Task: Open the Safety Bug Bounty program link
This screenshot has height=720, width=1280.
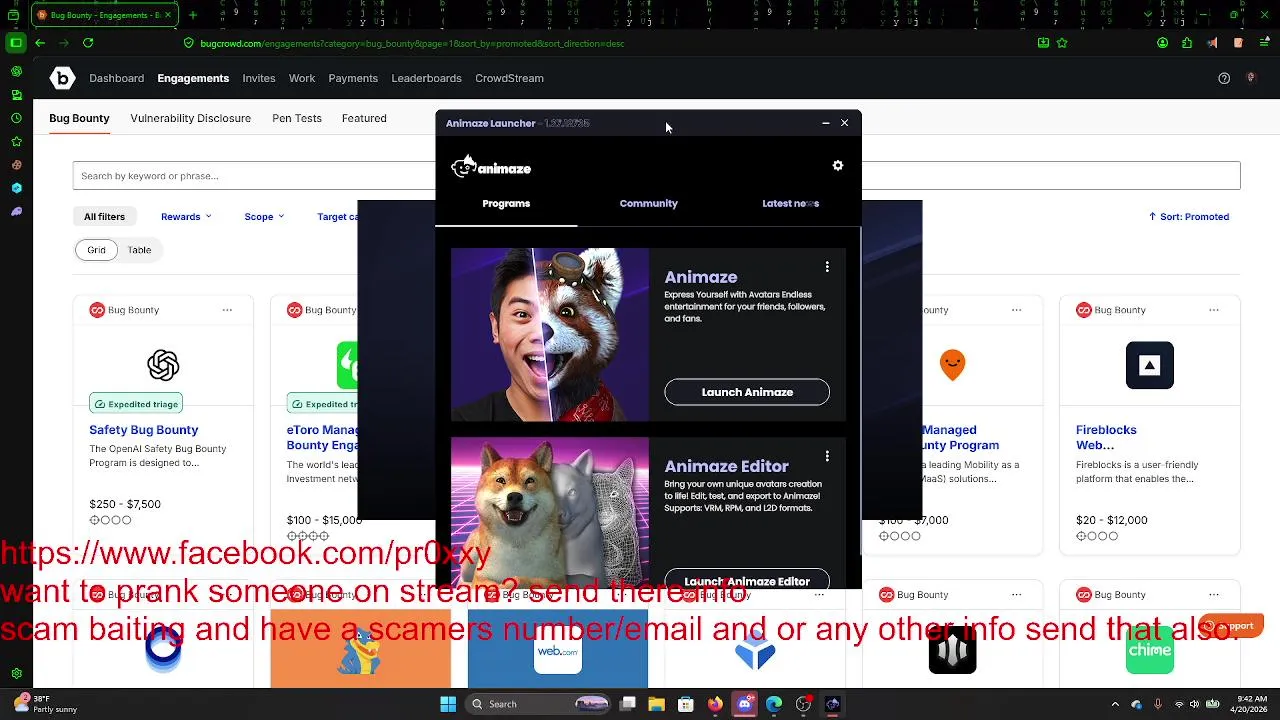Action: (144, 430)
